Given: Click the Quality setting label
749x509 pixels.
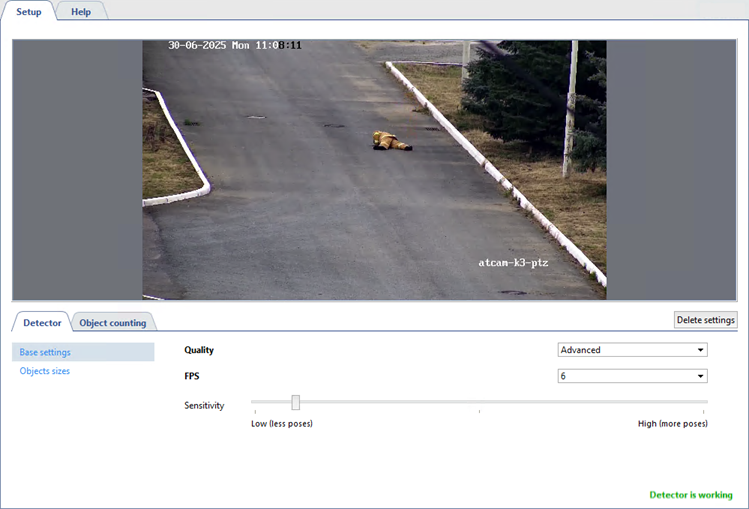Looking at the screenshot, I should (x=199, y=350).
